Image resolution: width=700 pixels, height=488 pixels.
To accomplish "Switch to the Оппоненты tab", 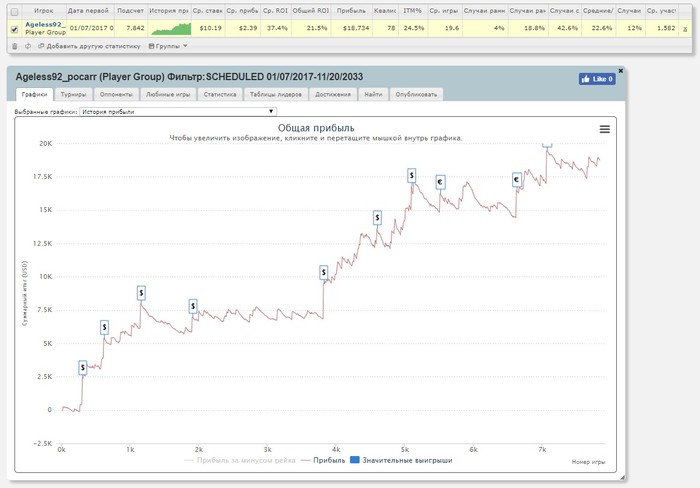I will pyautogui.click(x=116, y=94).
